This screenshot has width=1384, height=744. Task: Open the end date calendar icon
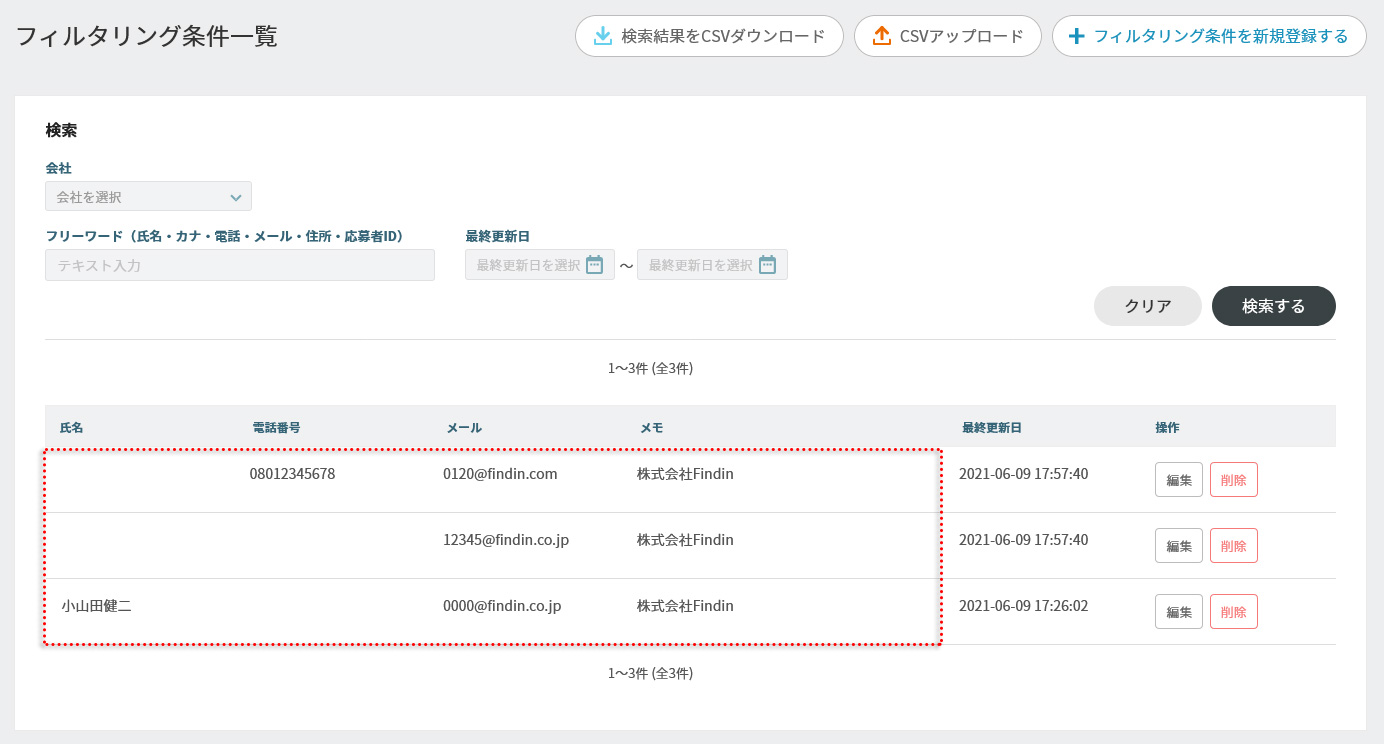[767, 265]
